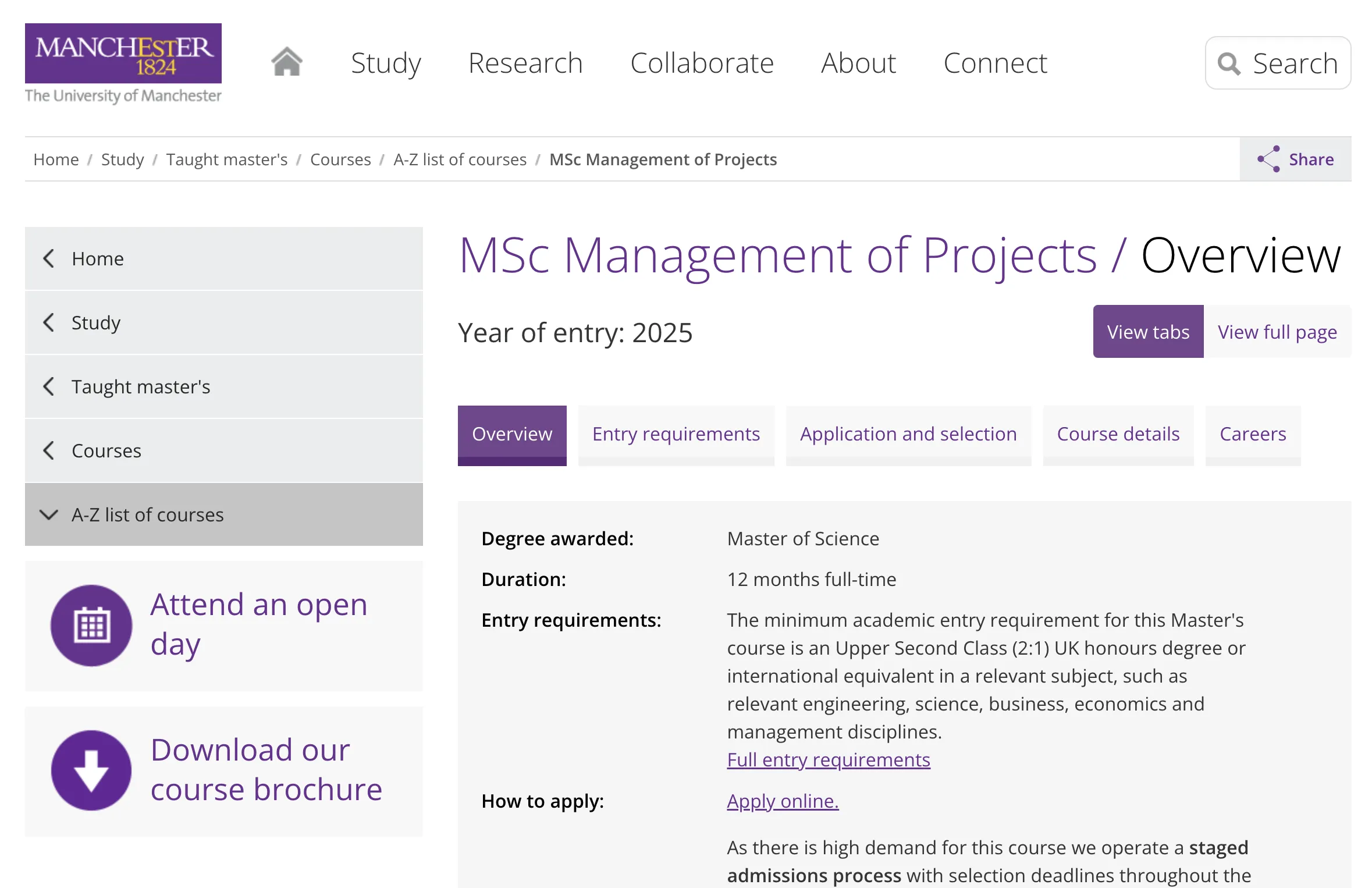Click the Apply online link
The image size is (1372, 888).
coord(782,801)
